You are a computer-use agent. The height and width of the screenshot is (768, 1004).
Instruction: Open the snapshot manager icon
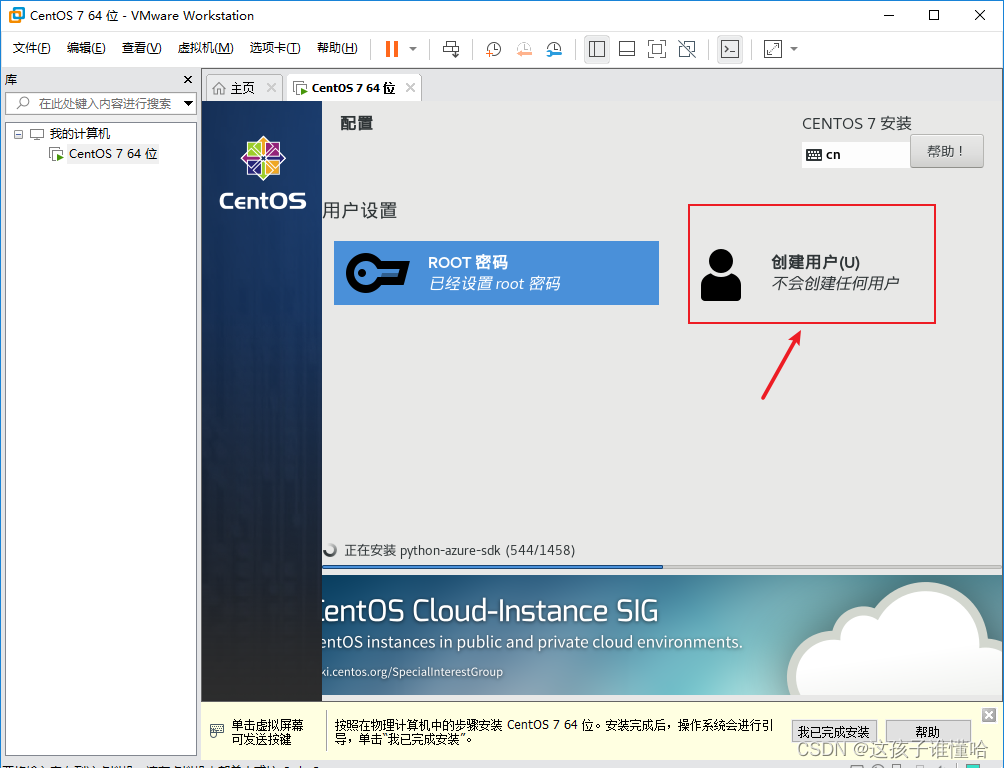tap(554, 49)
